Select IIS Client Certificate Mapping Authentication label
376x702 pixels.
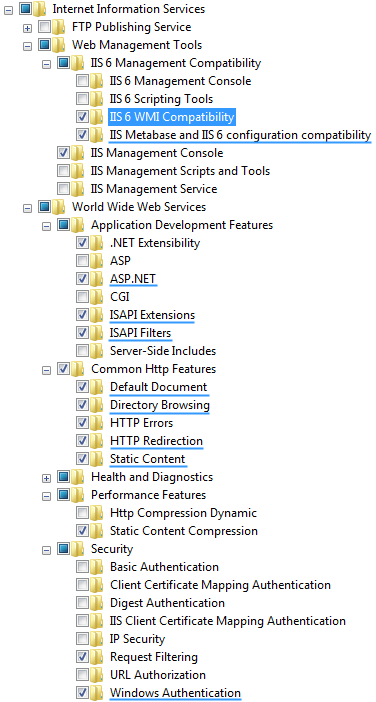point(228,621)
